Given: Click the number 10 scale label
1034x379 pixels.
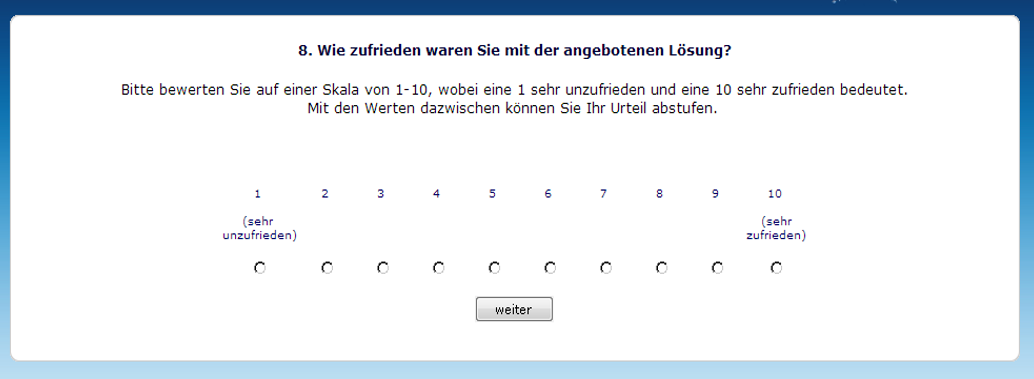Looking at the screenshot, I should pyautogui.click(x=775, y=194).
